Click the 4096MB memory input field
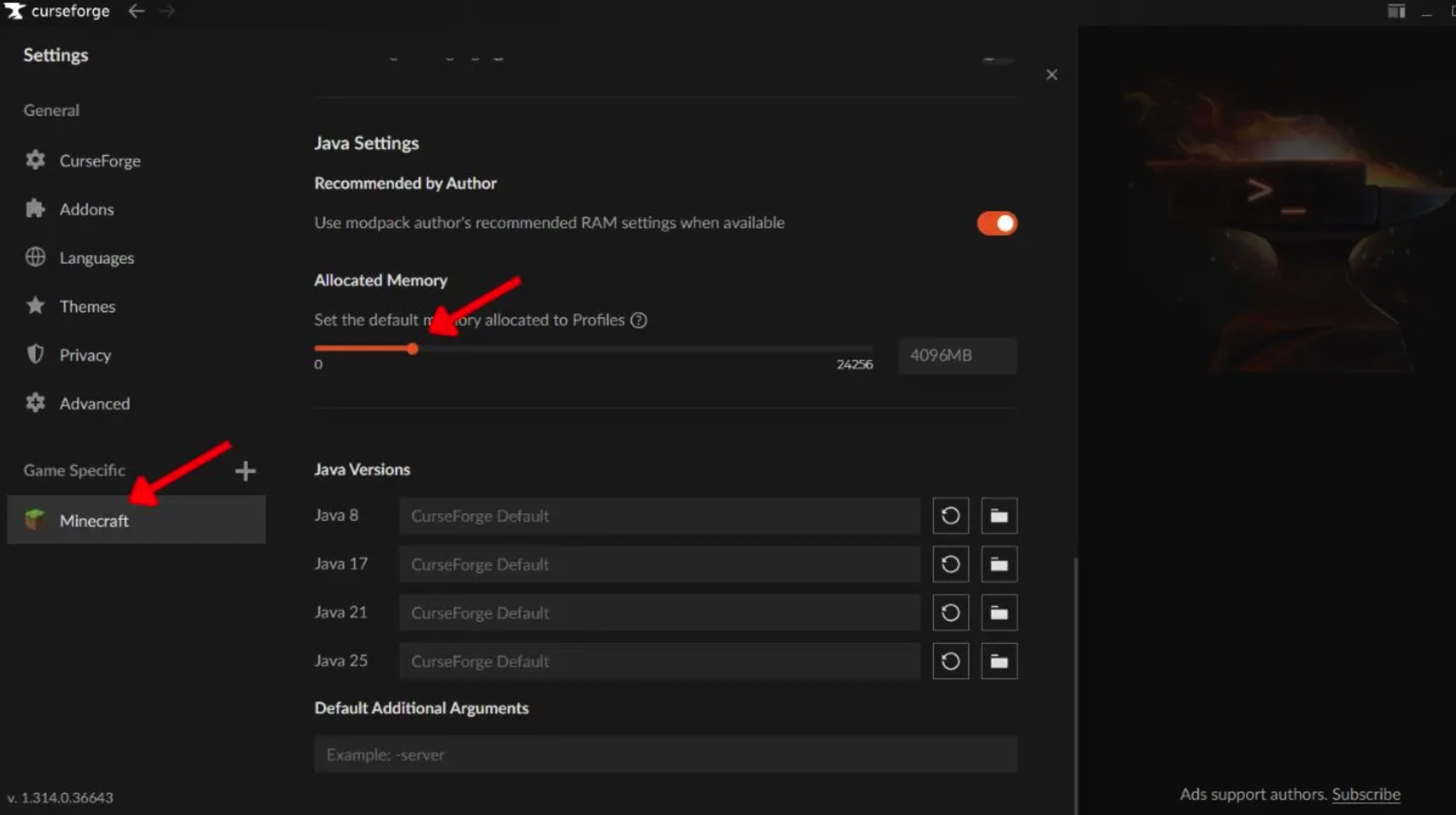 [x=957, y=356]
